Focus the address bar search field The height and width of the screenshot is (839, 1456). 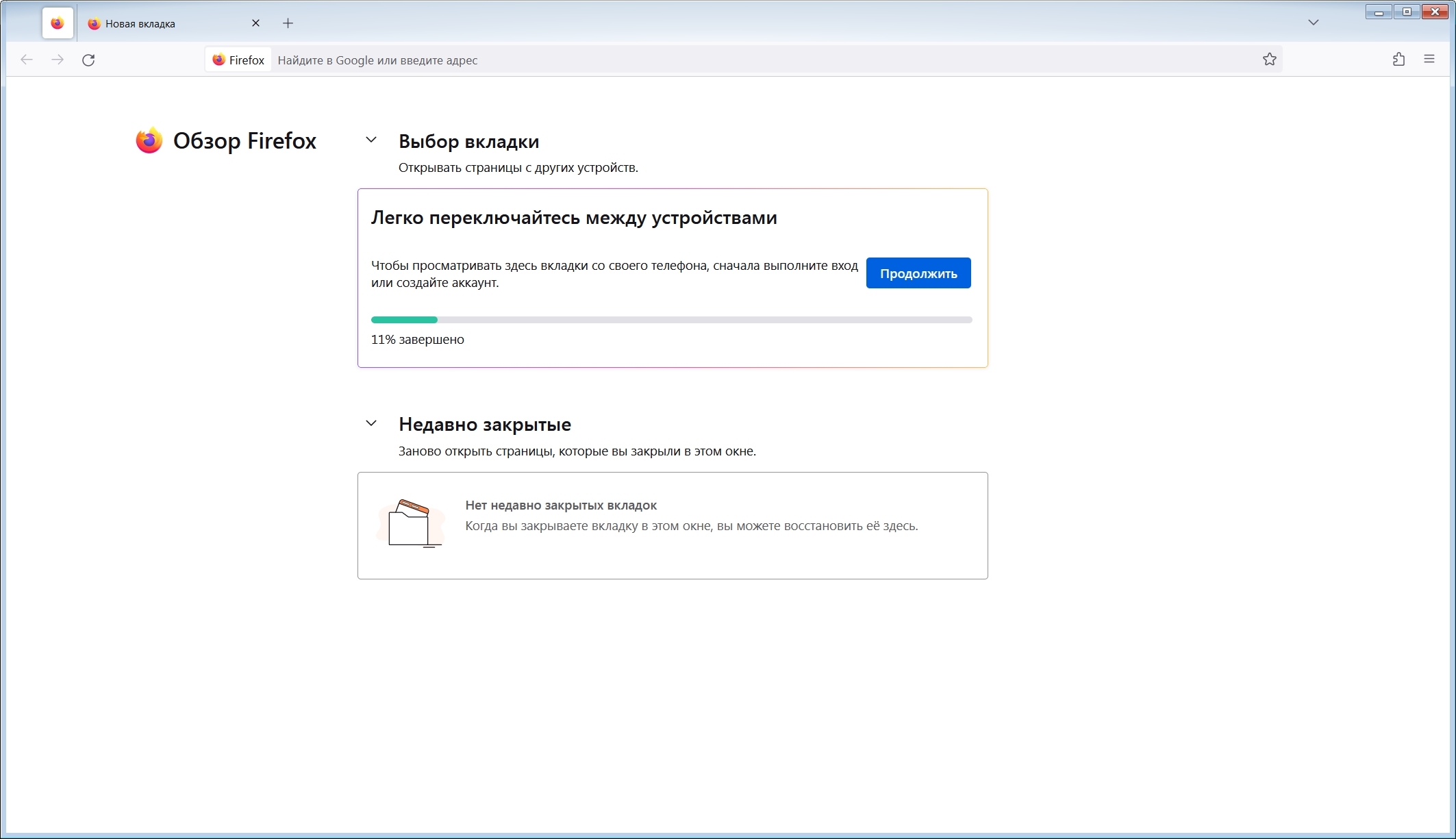click(x=766, y=60)
